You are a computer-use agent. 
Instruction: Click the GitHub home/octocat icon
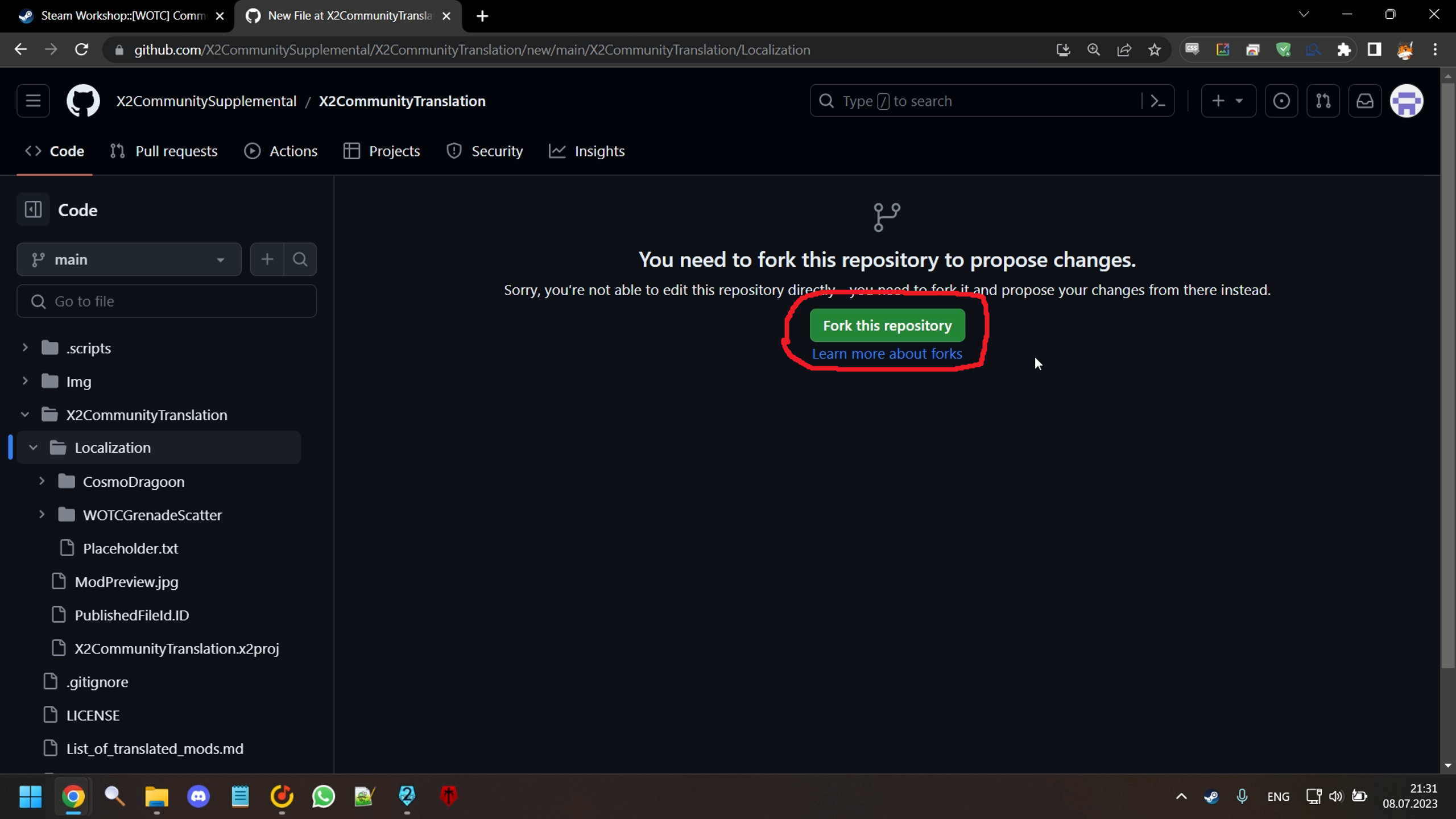click(x=83, y=101)
